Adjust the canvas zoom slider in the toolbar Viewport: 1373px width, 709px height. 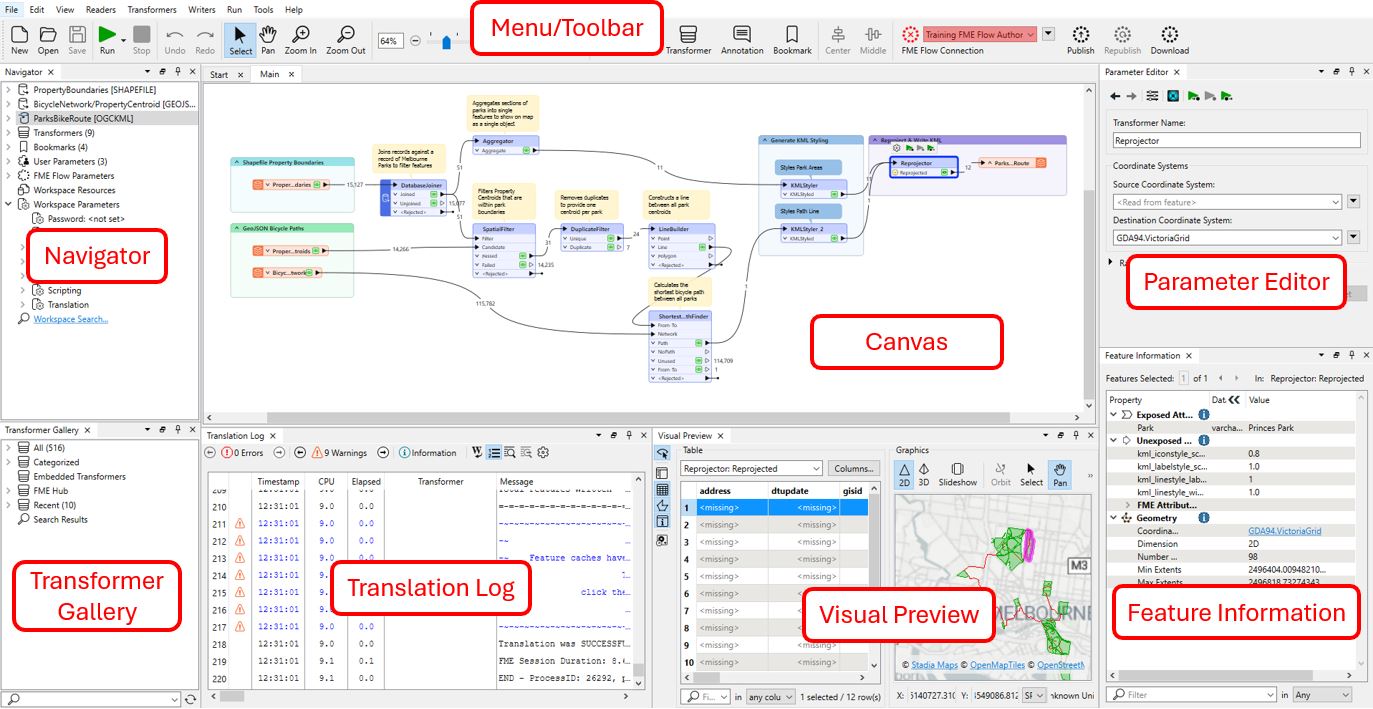tap(446, 41)
